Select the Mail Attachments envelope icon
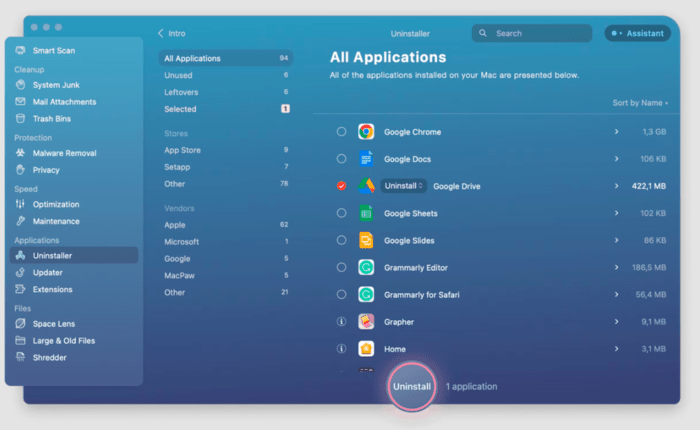Image resolution: width=700 pixels, height=430 pixels. [x=20, y=102]
